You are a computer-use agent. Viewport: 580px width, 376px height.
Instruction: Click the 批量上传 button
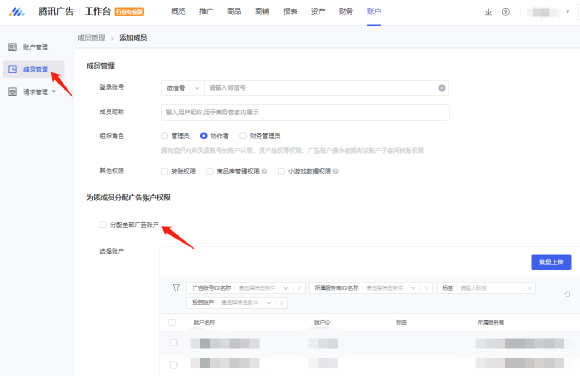click(x=551, y=262)
